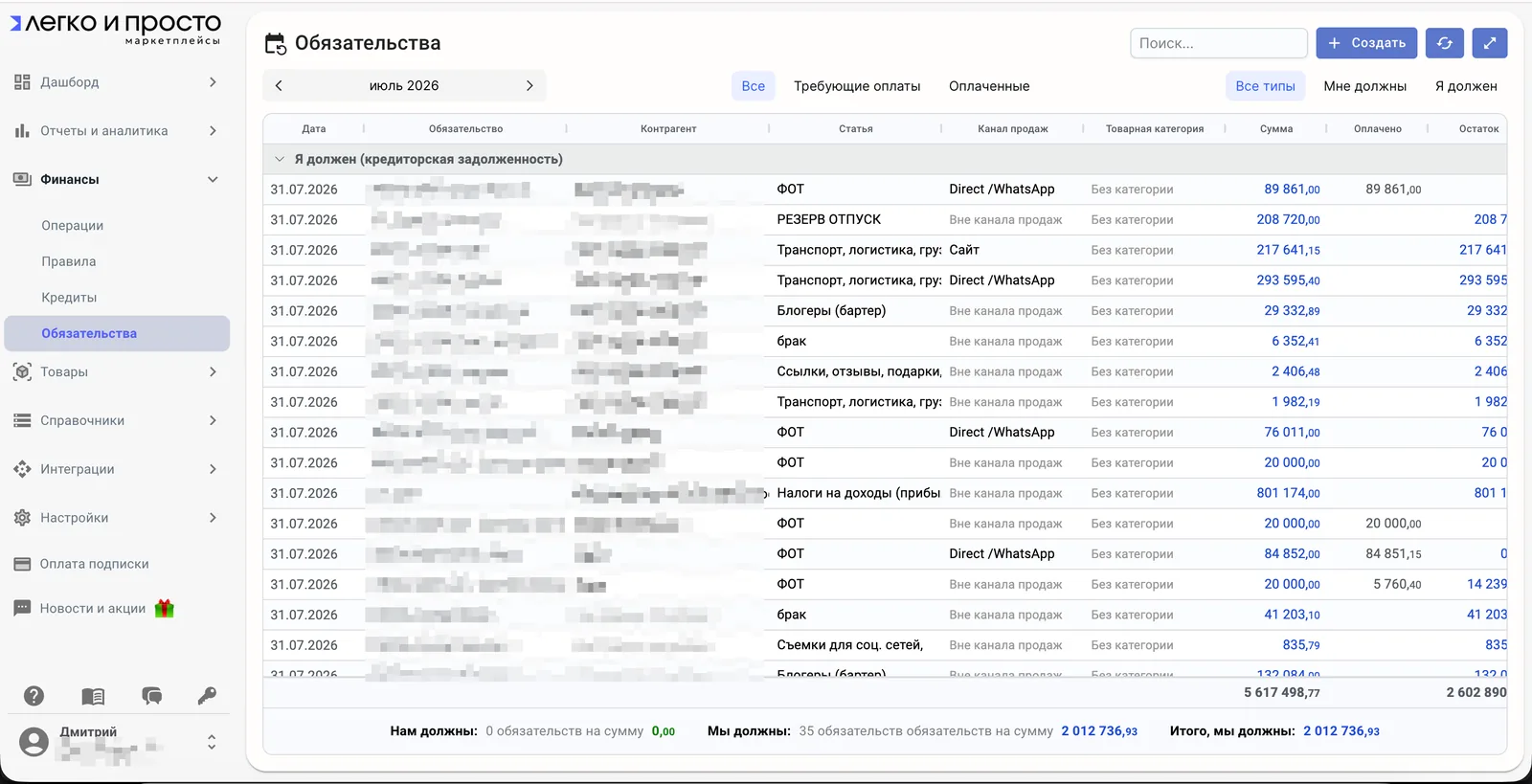Open the help question mark icon
Viewport: 1532px width, 784px height.
34,696
